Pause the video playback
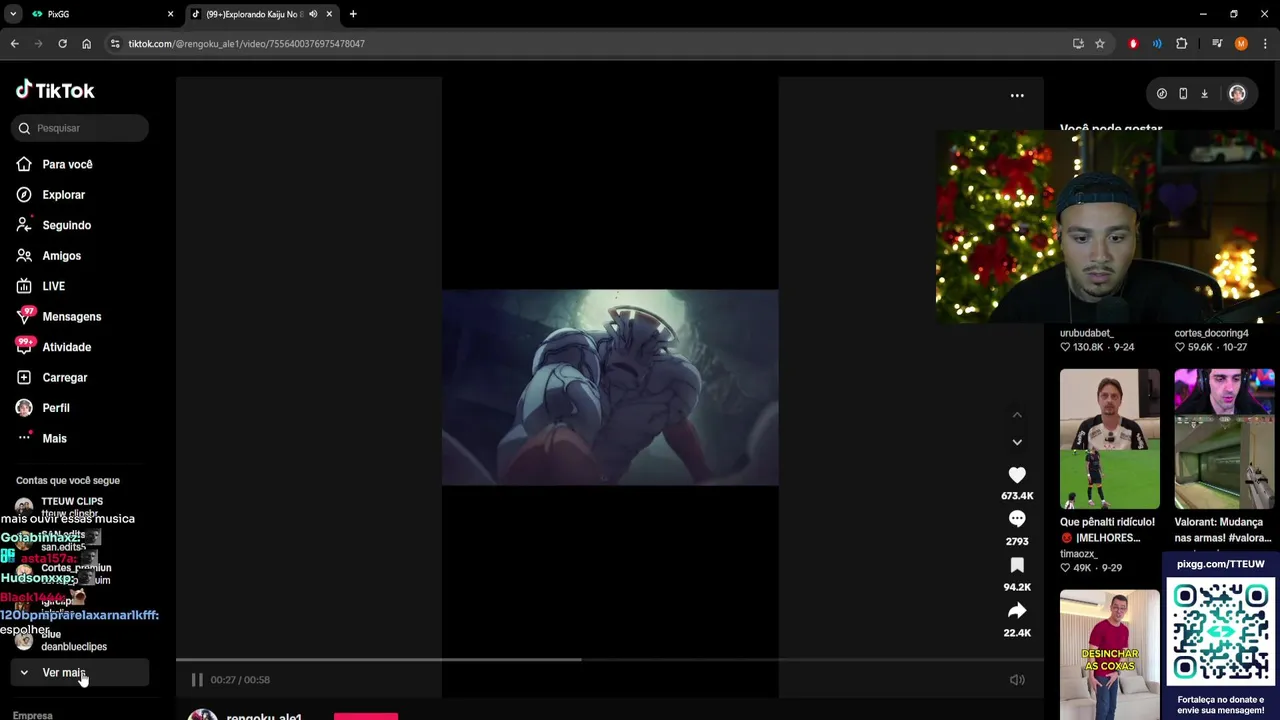The height and width of the screenshot is (720, 1280). coord(197,680)
